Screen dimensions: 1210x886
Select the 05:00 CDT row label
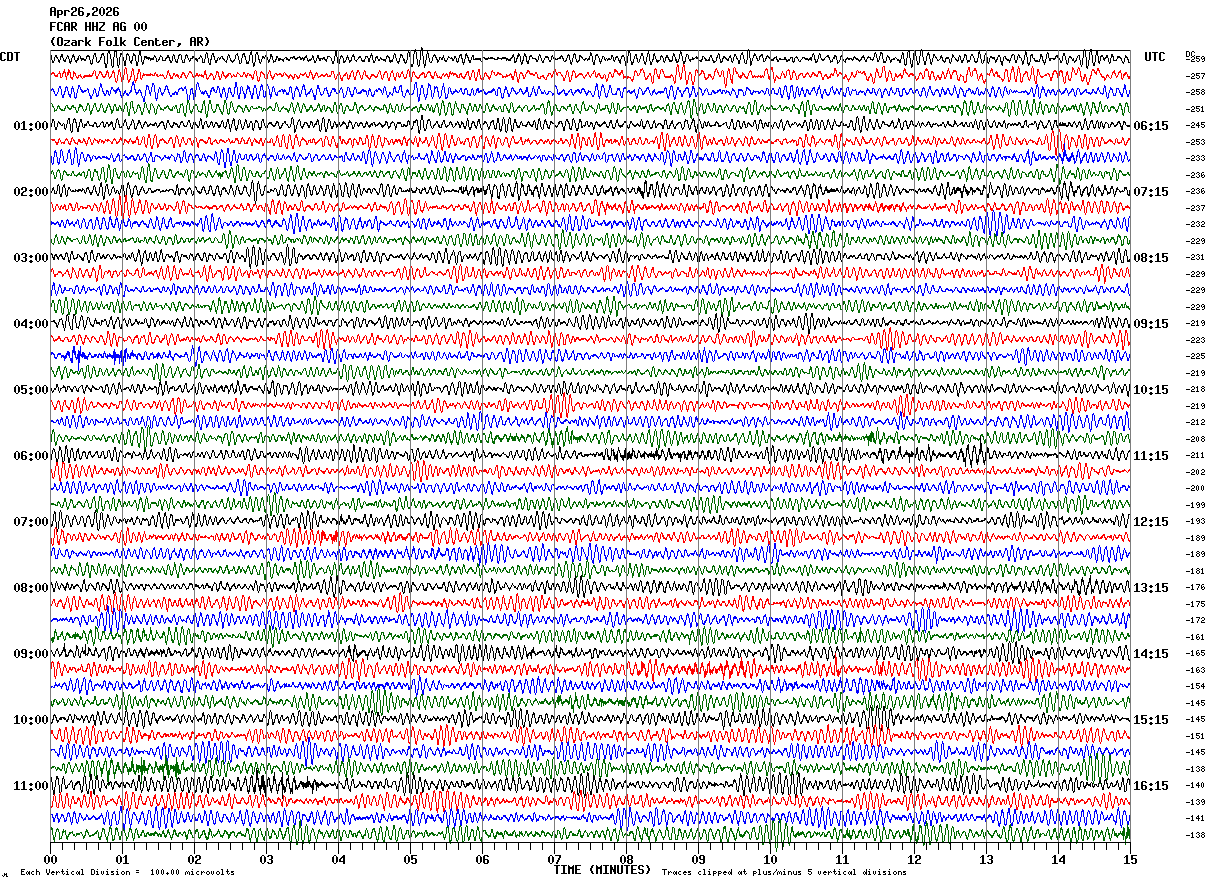coord(31,390)
